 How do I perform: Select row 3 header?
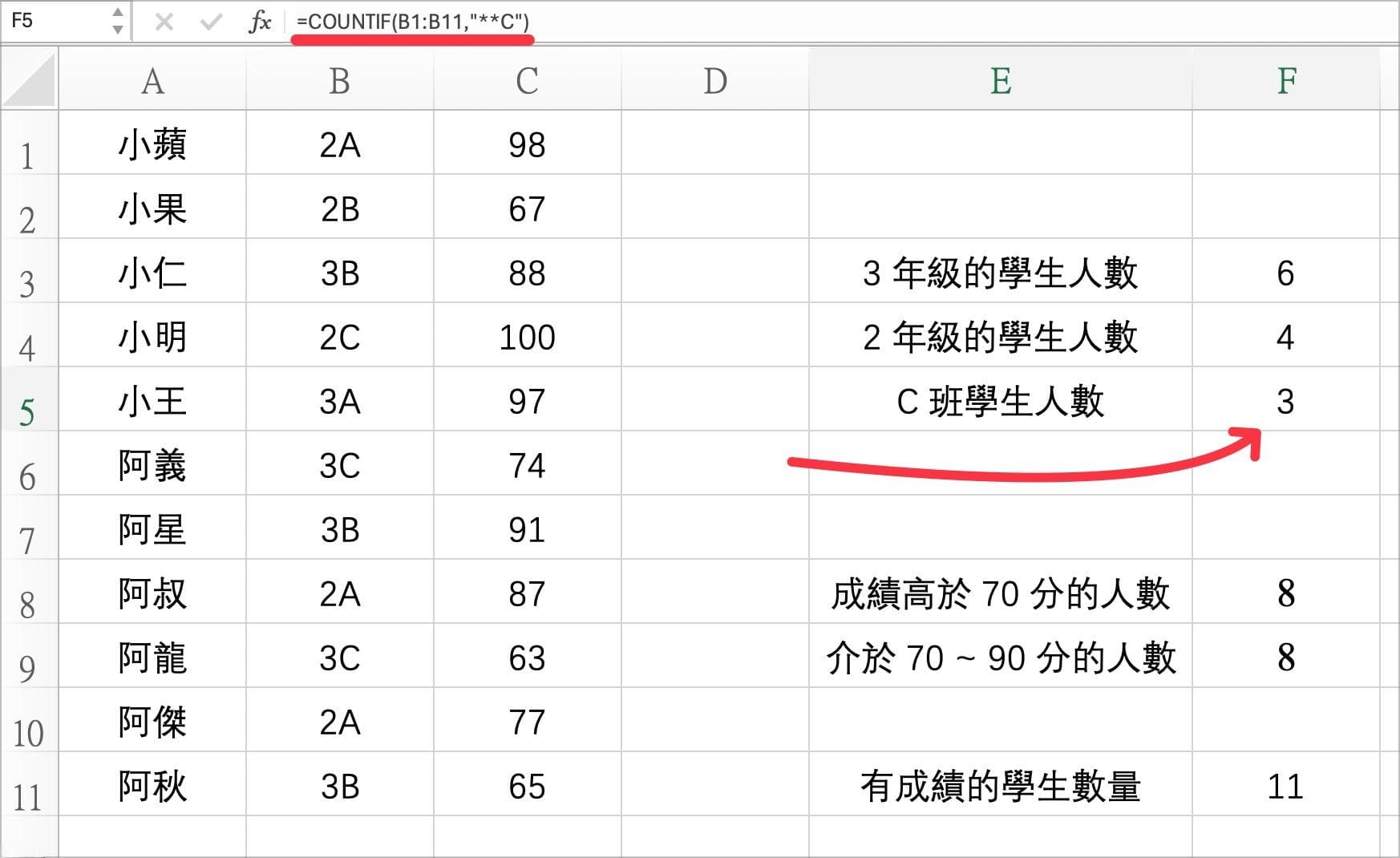[x=29, y=271]
